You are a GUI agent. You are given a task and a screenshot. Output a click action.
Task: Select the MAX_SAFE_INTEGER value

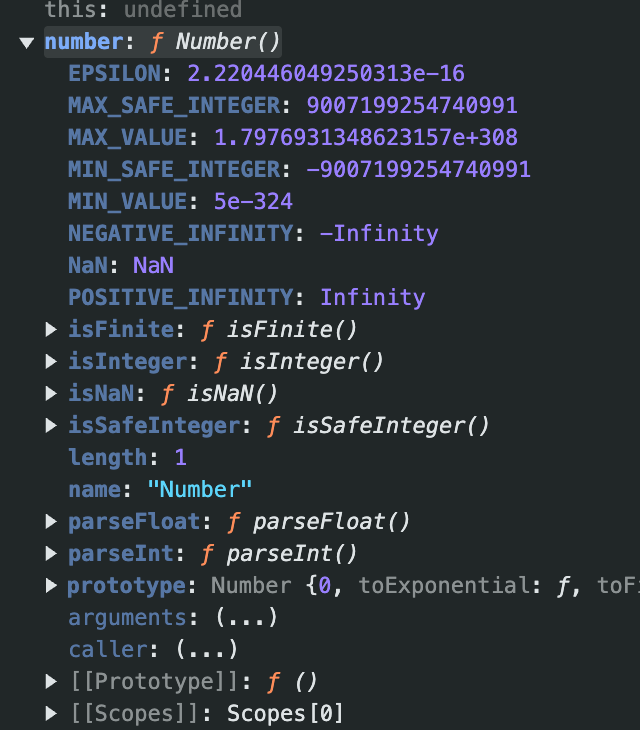point(412,105)
